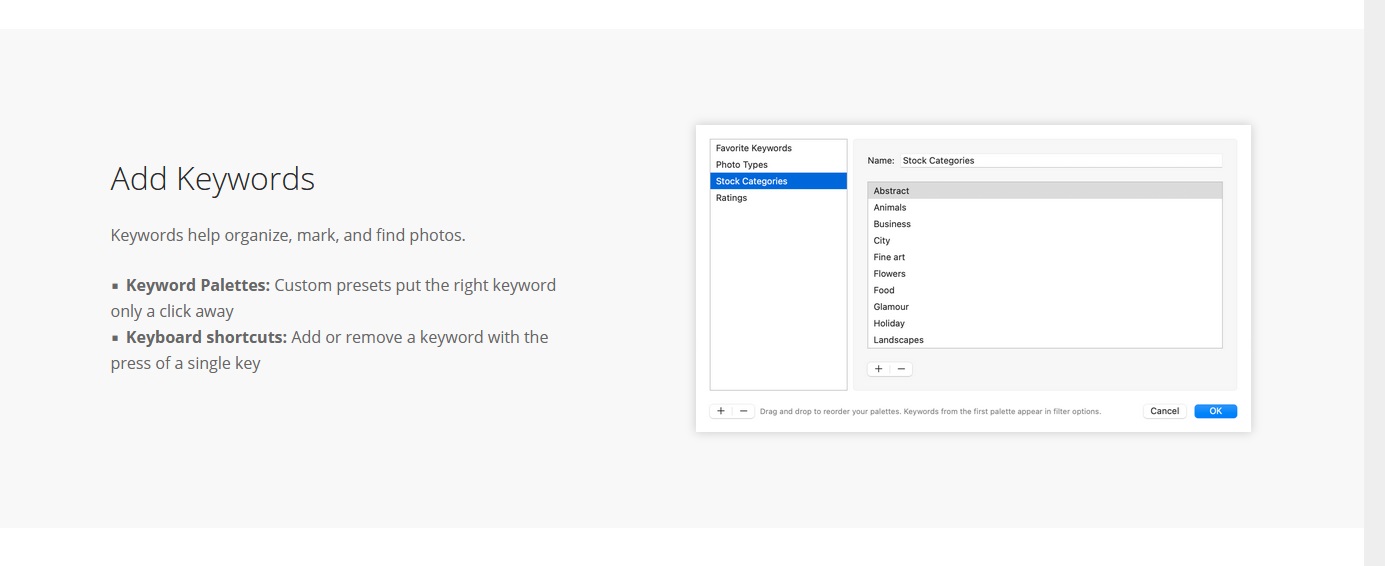The width and height of the screenshot is (1385, 566).
Task: Pick the Business keyword
Action: point(892,224)
